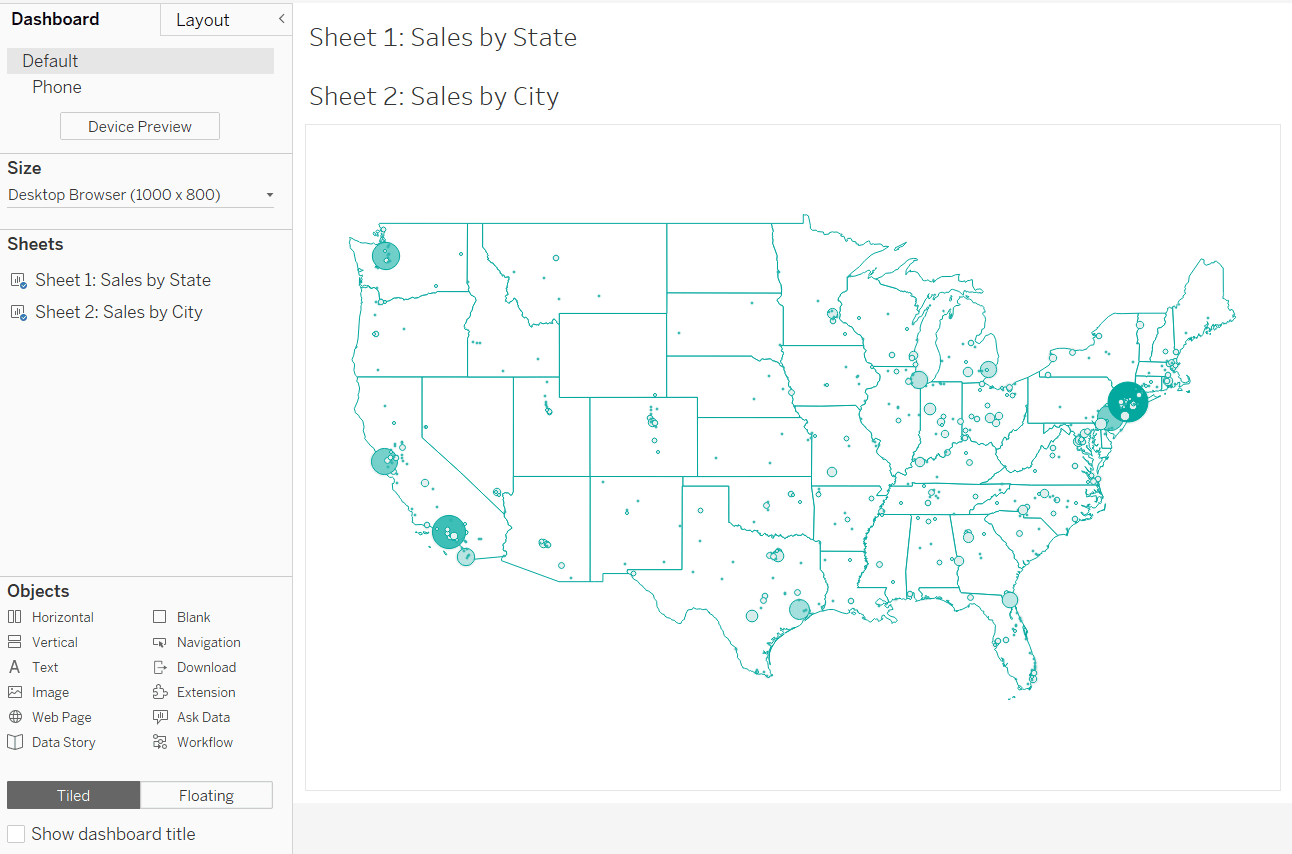Choose the Extension object

click(x=194, y=692)
